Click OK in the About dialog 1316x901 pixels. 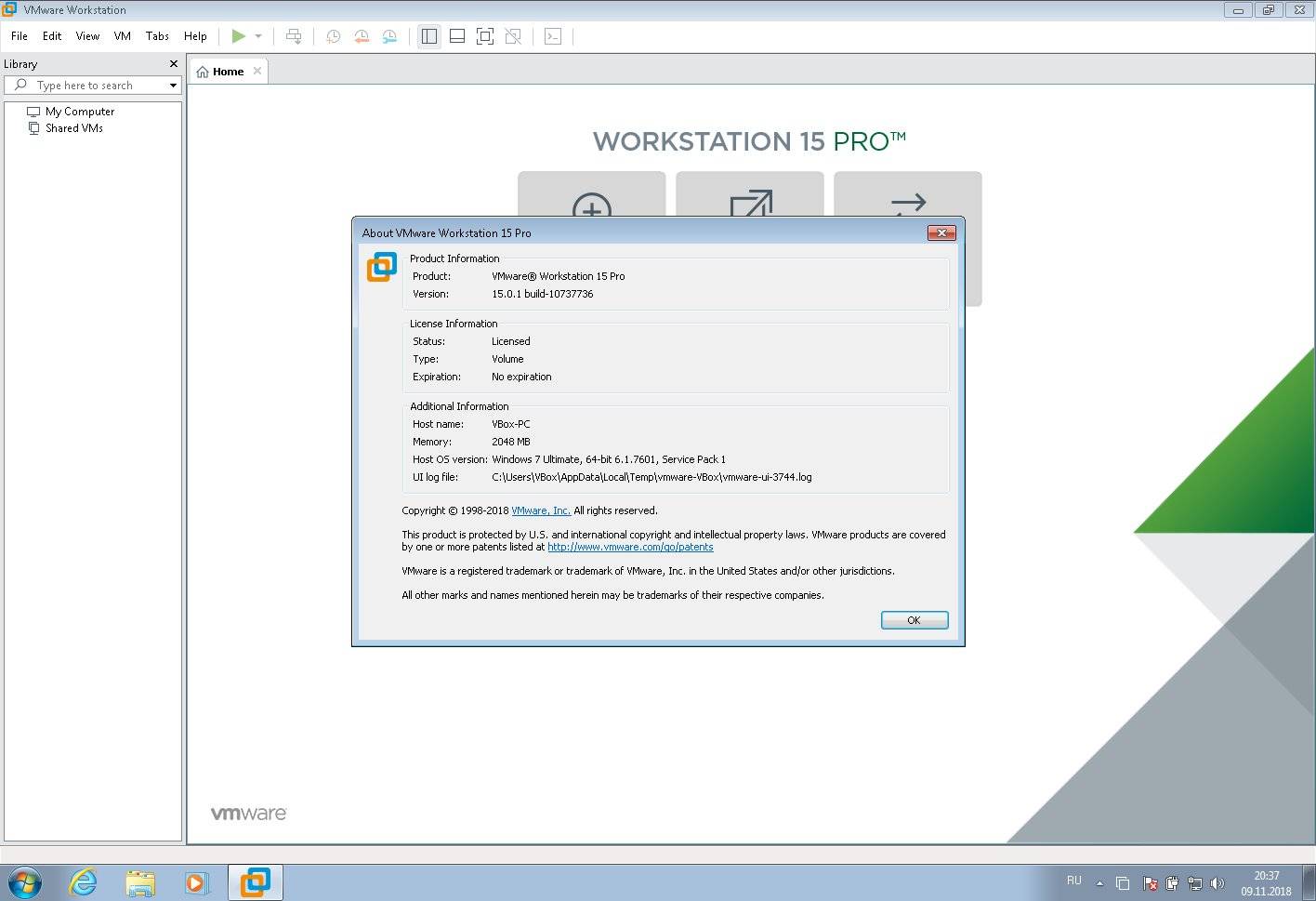coord(915,620)
